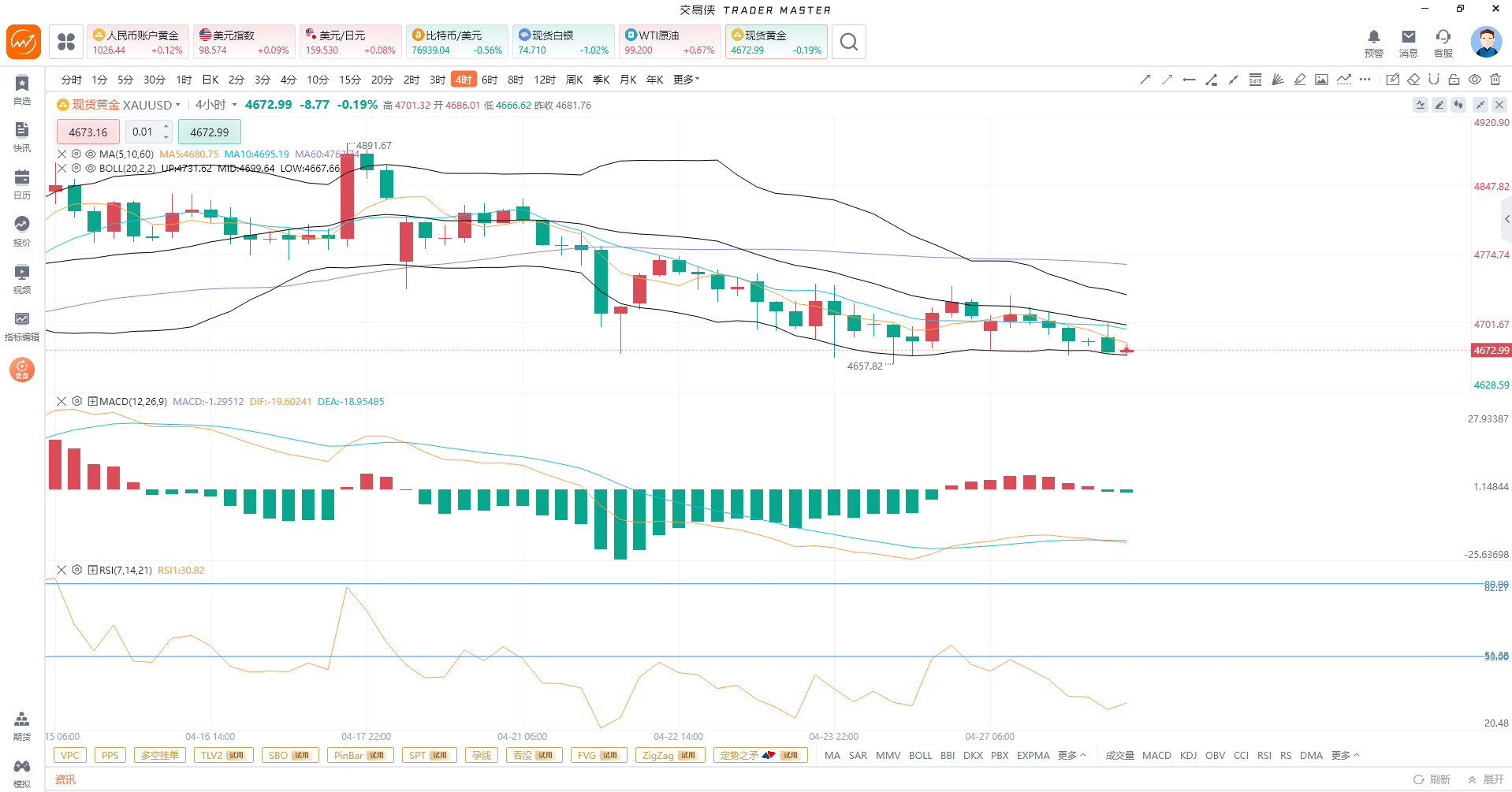The image size is (1512, 792).
Task: Open the 预警 alert bell
Action: click(x=1373, y=43)
